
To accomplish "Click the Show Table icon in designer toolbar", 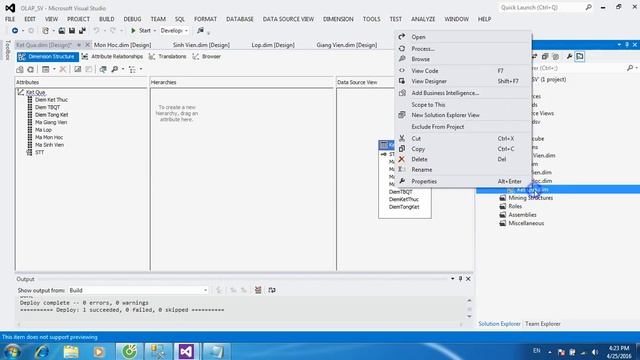I will [x=78, y=69].
